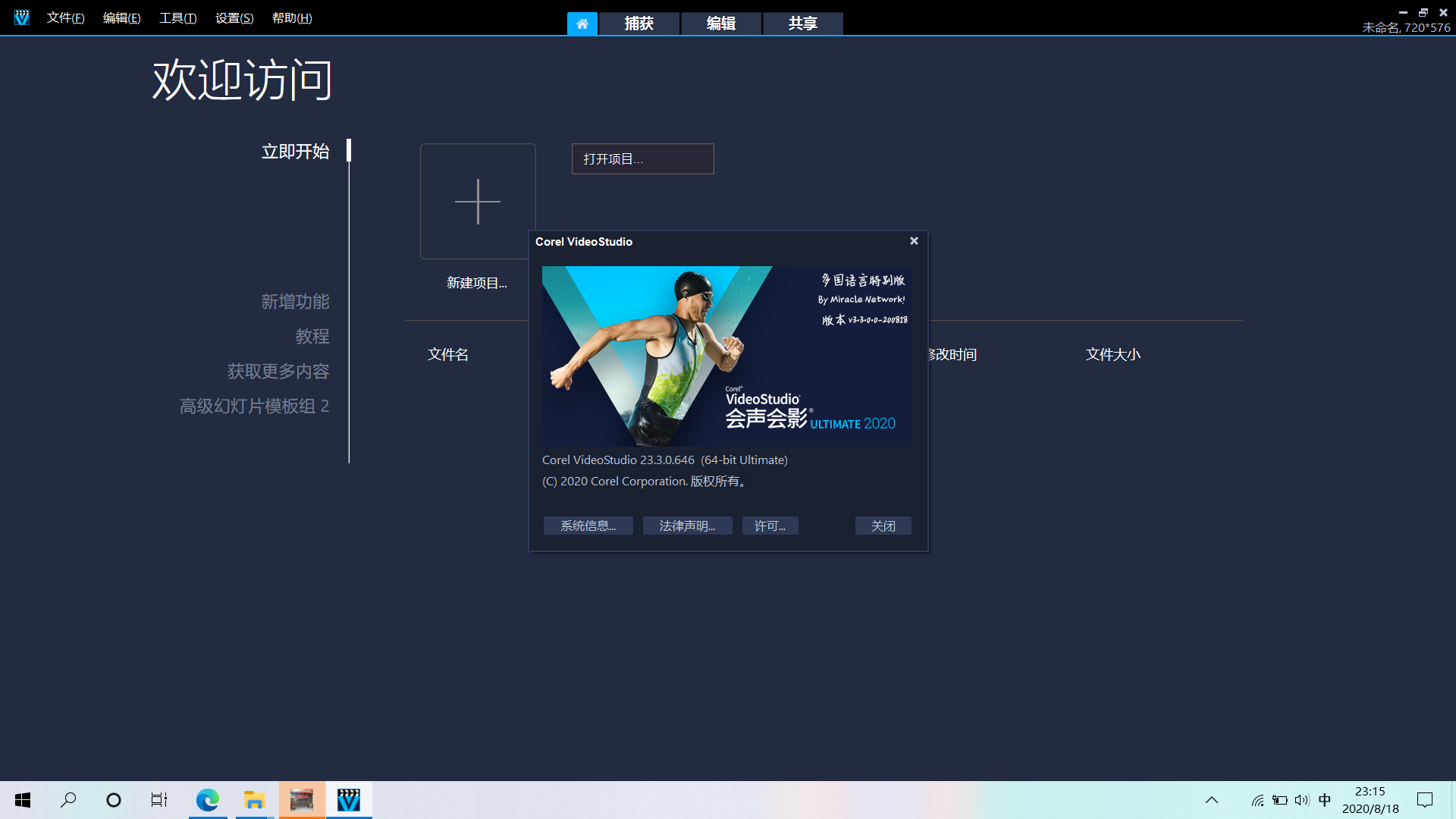Viewport: 1456px width, 819px height.
Task: Click the 法律声明... button
Action: 687,526
